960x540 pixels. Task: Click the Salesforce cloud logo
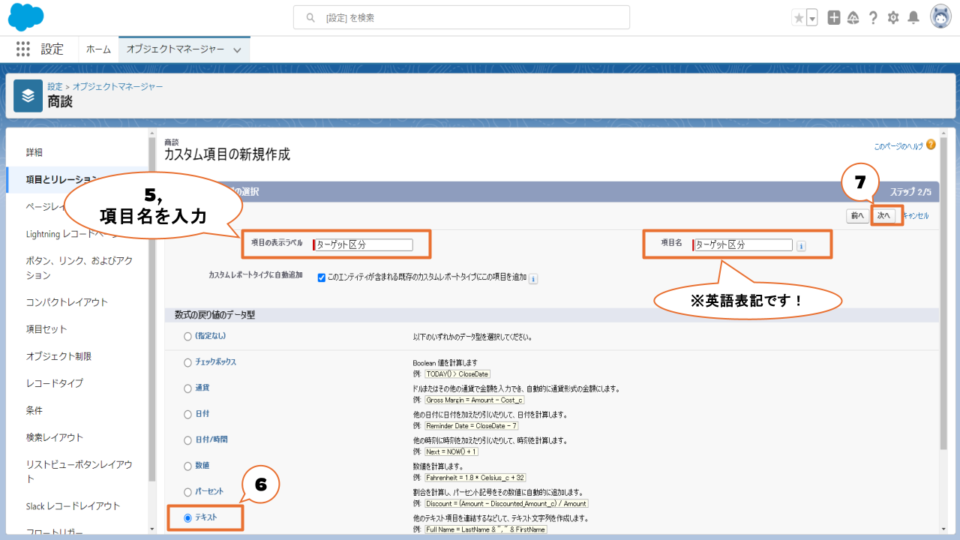[26, 17]
